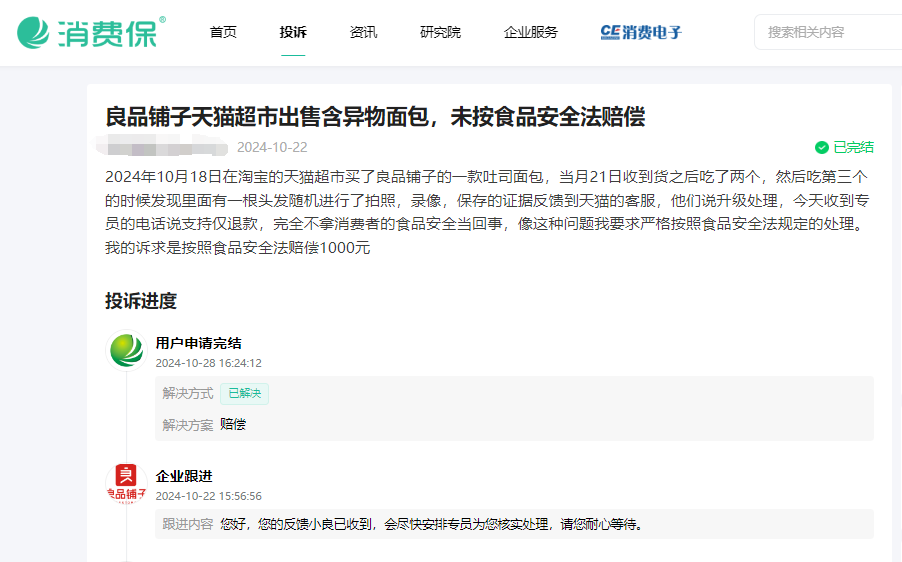Click the post date 2024-10-22
902x562 pixels.
pos(272,148)
